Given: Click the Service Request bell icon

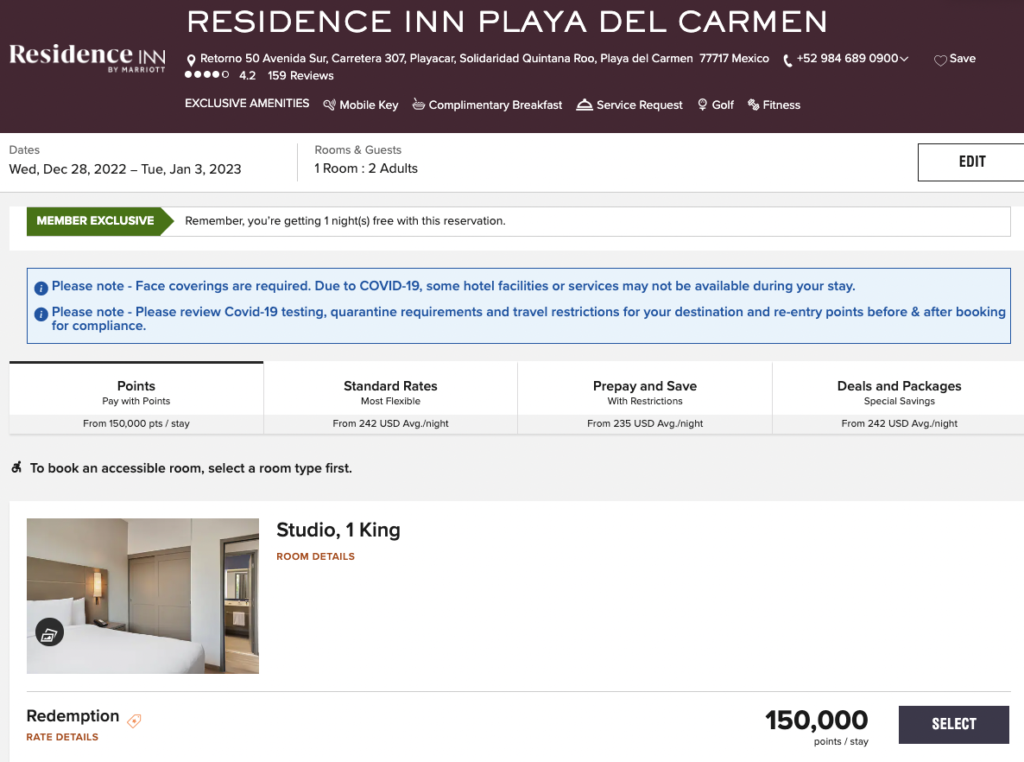Looking at the screenshot, I should (585, 105).
